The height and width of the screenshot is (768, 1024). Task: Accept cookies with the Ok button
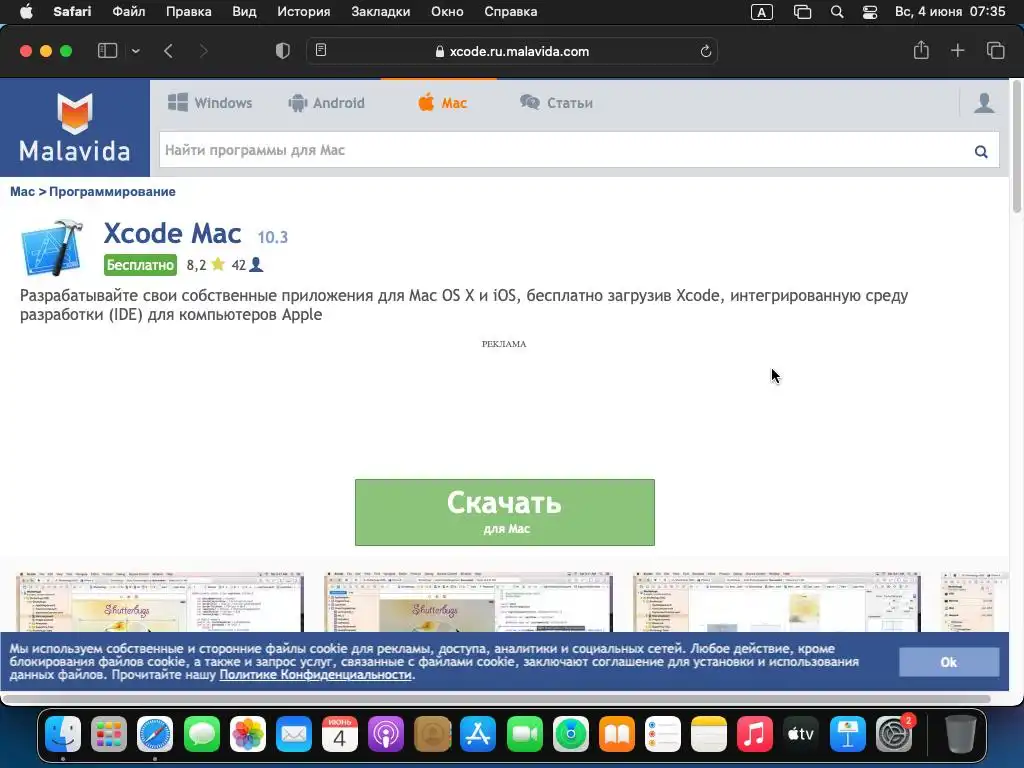949,662
